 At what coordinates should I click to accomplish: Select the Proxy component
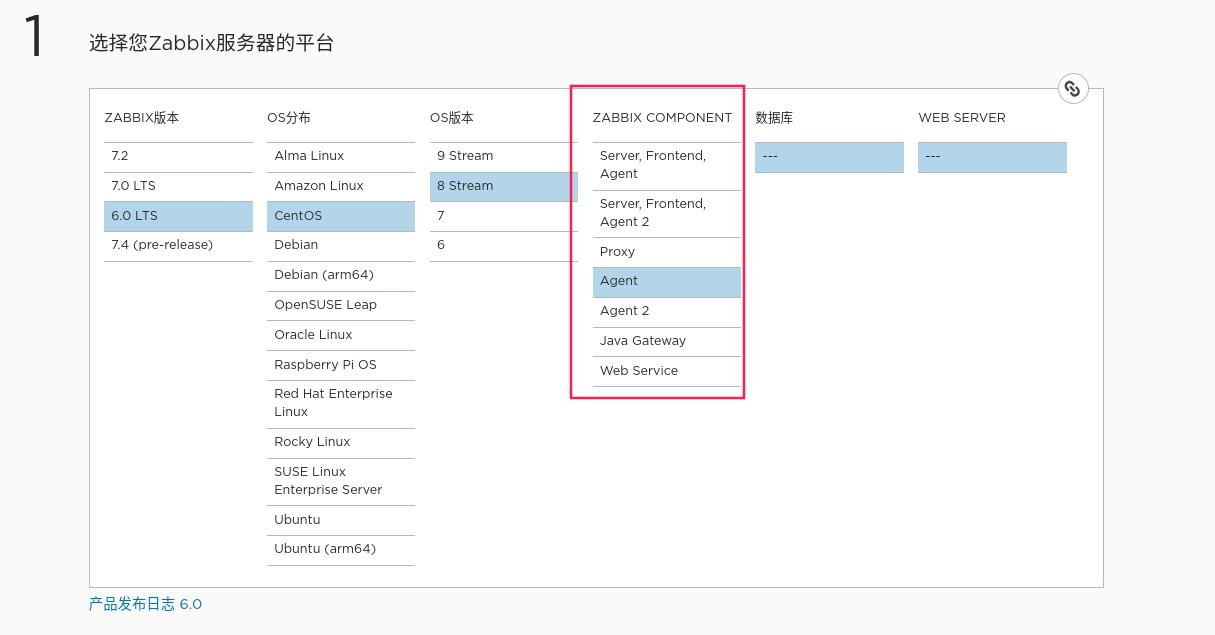pos(667,253)
